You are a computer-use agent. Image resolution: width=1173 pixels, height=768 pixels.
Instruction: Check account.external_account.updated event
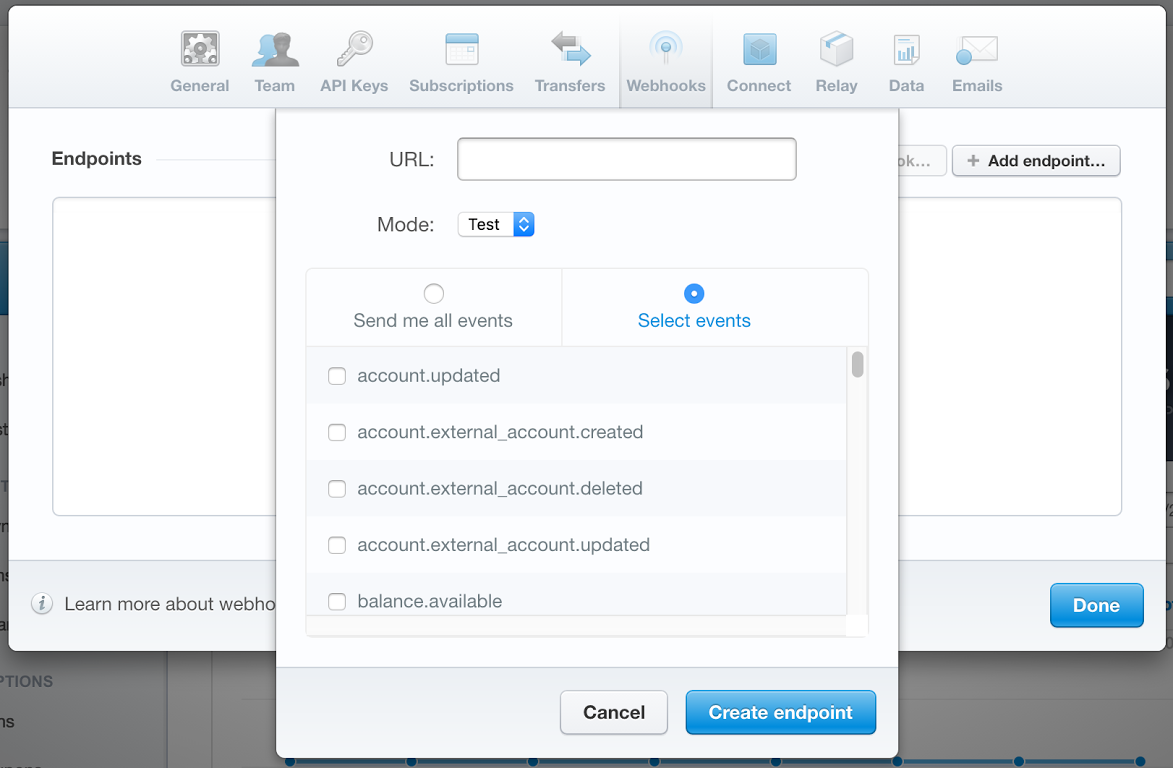[337, 545]
